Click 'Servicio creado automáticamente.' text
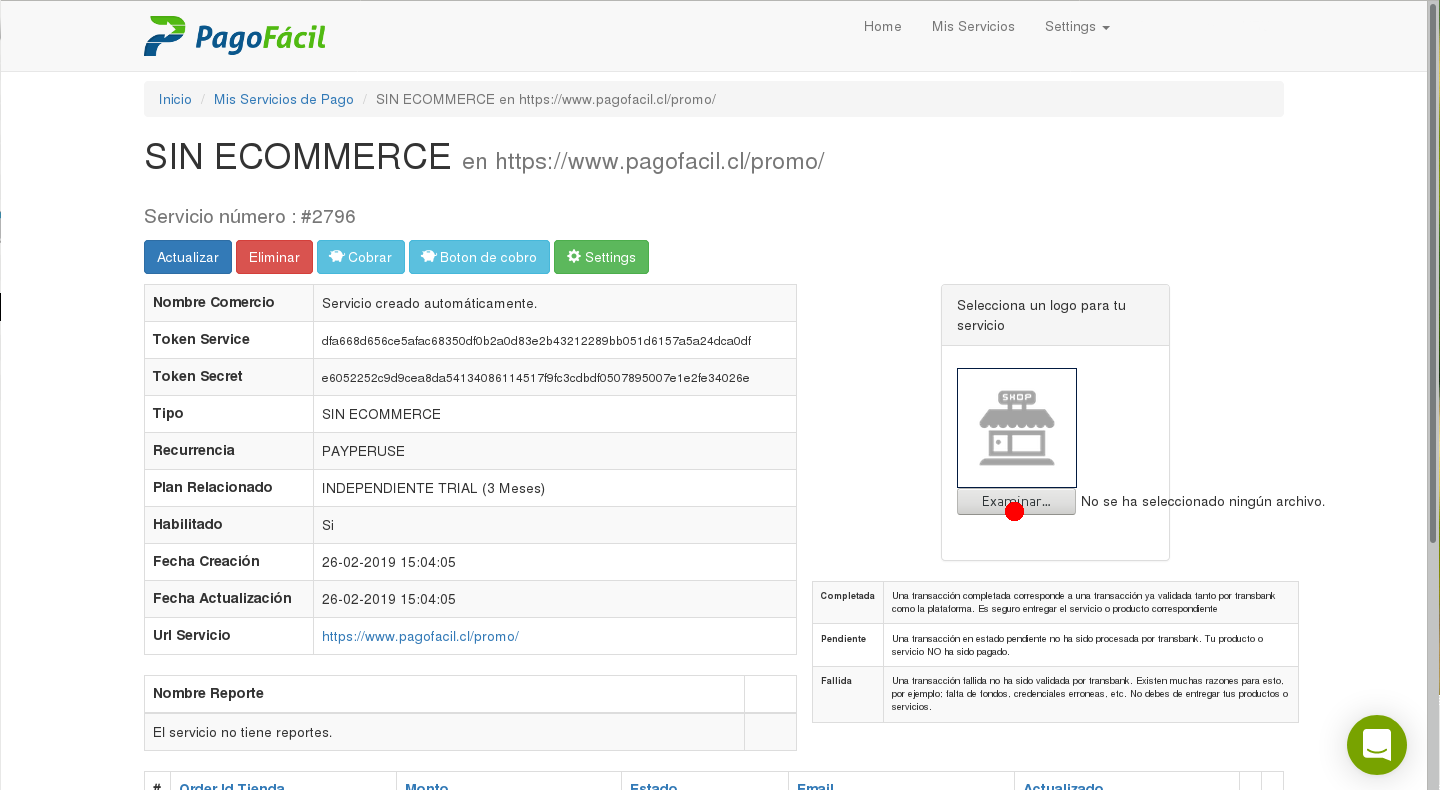 pyautogui.click(x=429, y=303)
